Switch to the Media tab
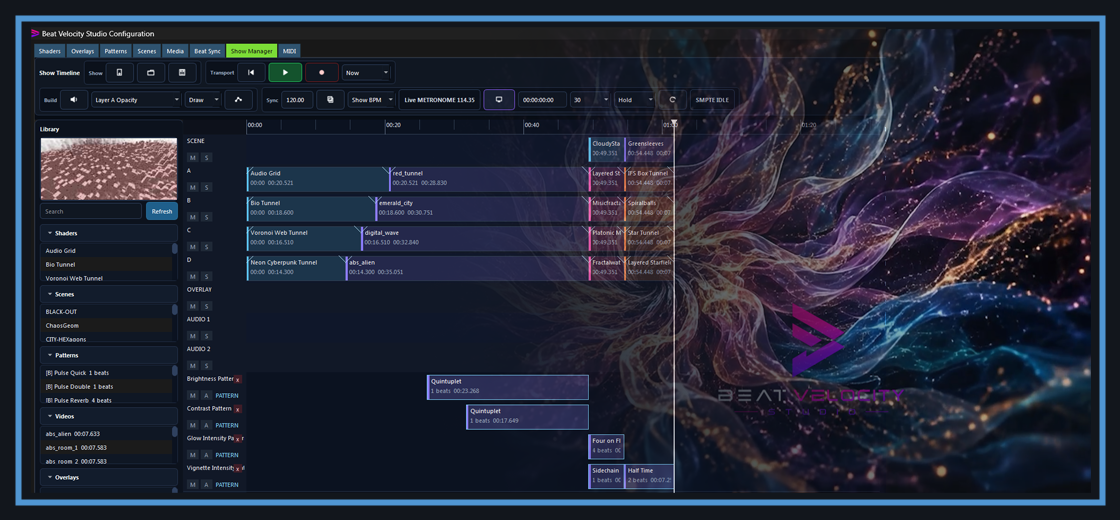The height and width of the screenshot is (520, 1120). (175, 51)
